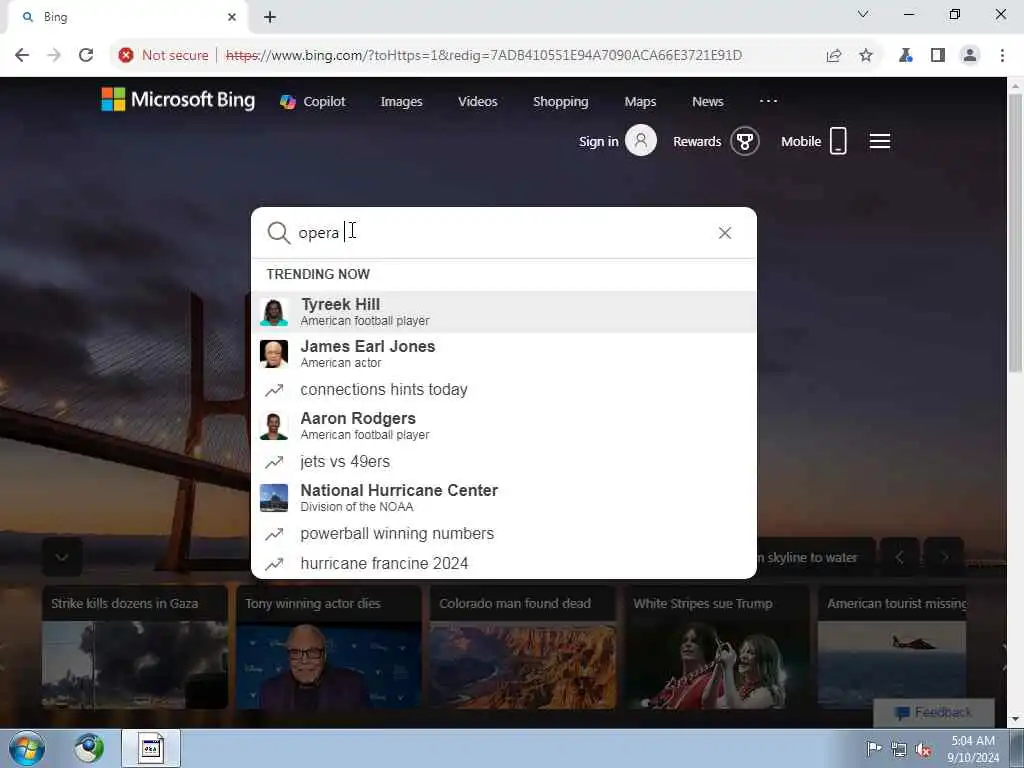Screen dimensions: 1024x768
Task: Open Colorado man found dead story
Action: click(522, 648)
